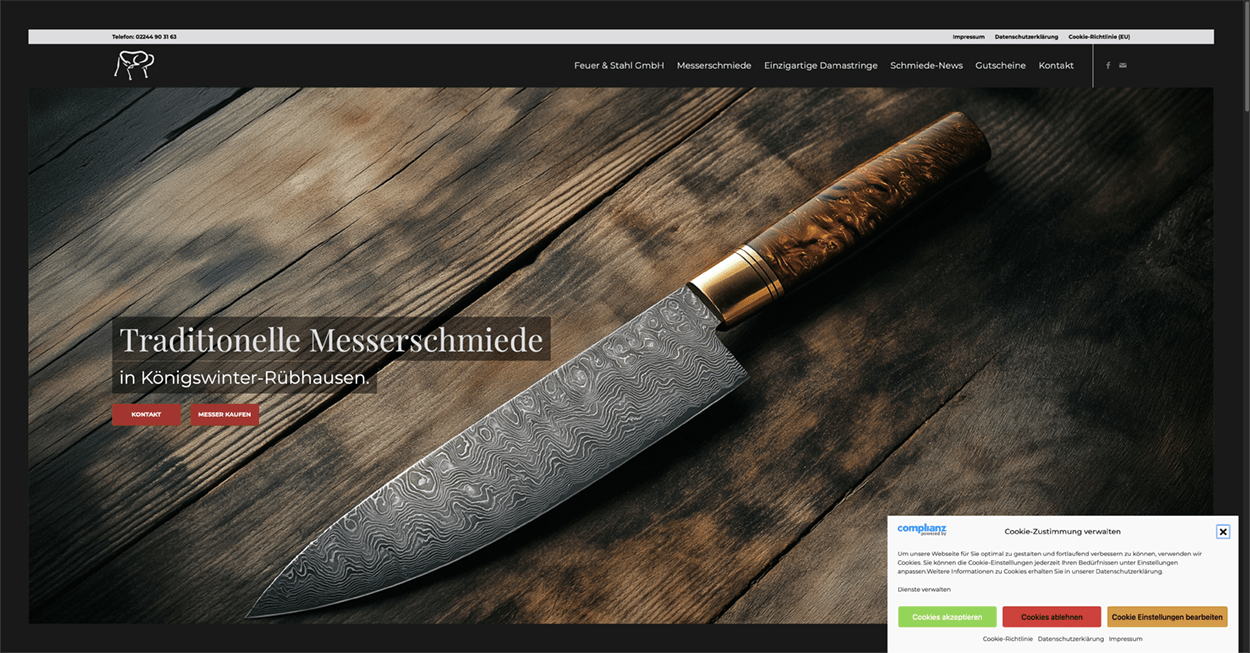
Task: Click the Complianz logo in cookie banner
Action: (x=921, y=530)
